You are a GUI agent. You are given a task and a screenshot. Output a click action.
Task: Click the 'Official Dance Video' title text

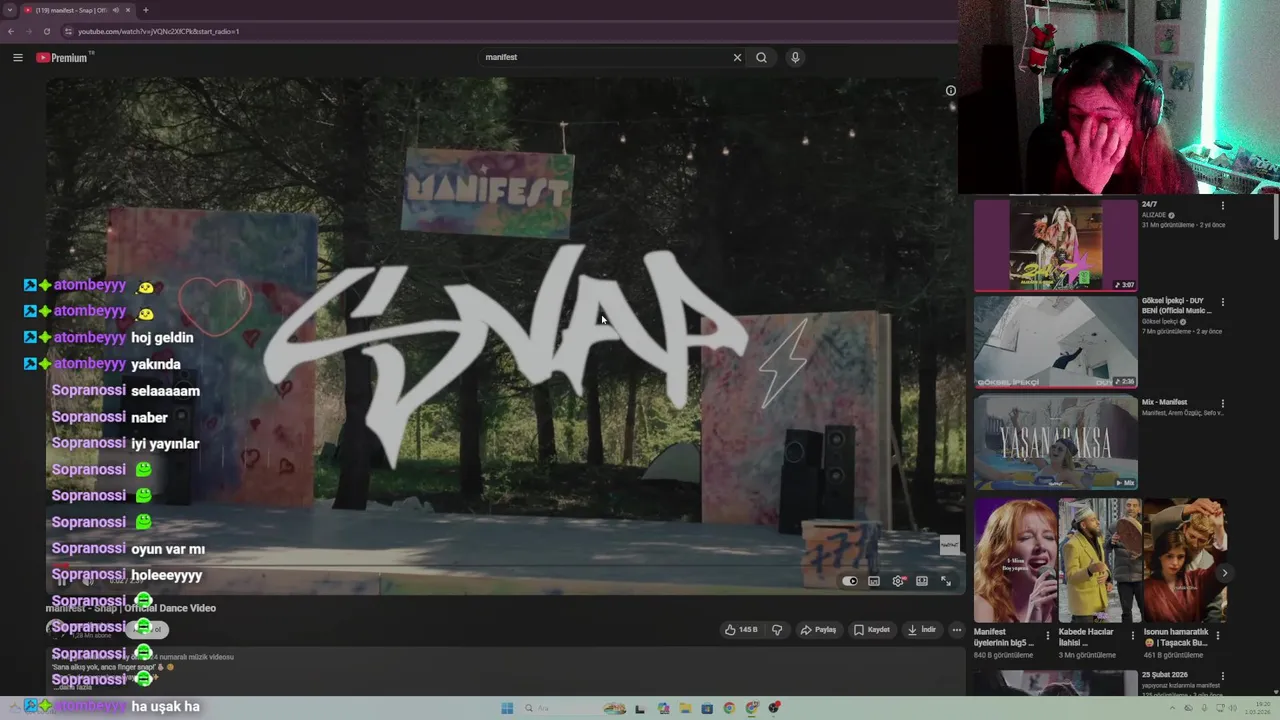click(172, 608)
